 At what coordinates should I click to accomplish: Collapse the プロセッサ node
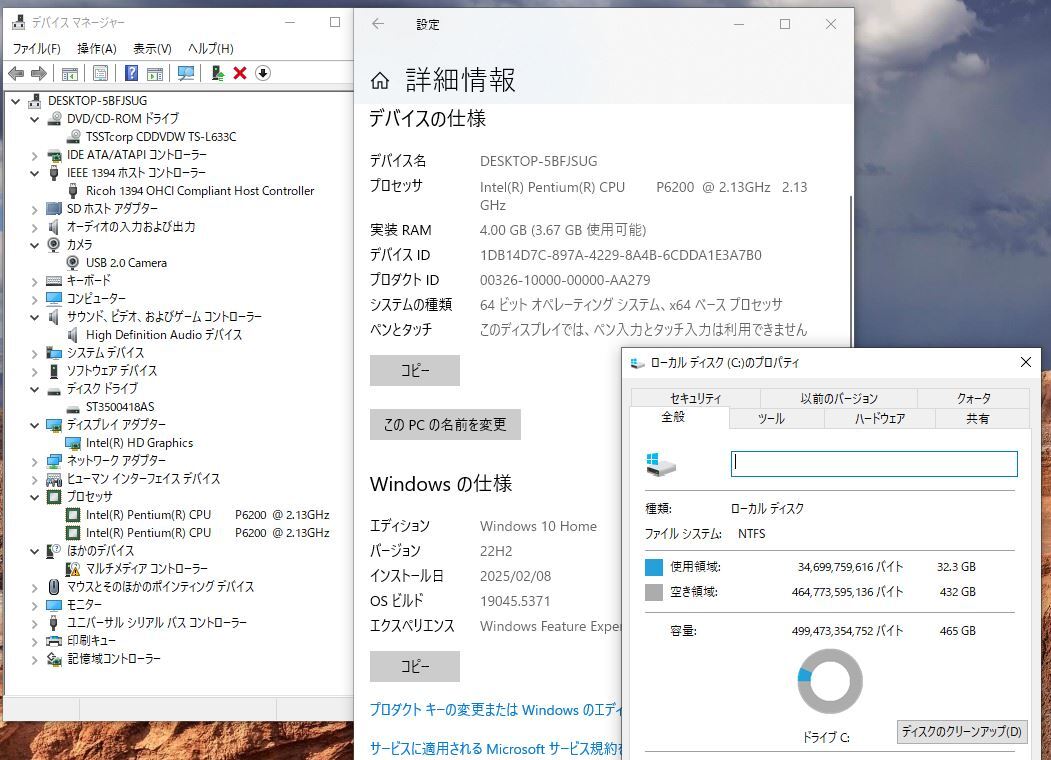(34, 497)
